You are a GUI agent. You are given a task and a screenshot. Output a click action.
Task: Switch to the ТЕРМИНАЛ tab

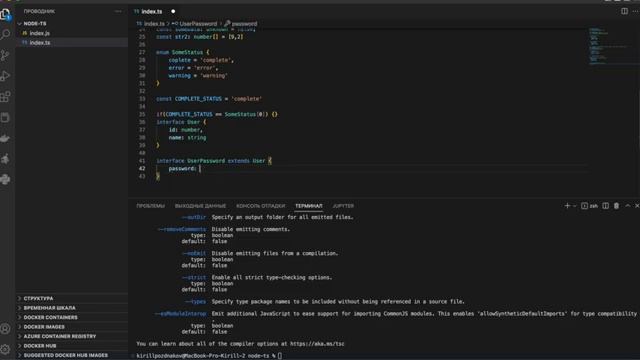309,206
